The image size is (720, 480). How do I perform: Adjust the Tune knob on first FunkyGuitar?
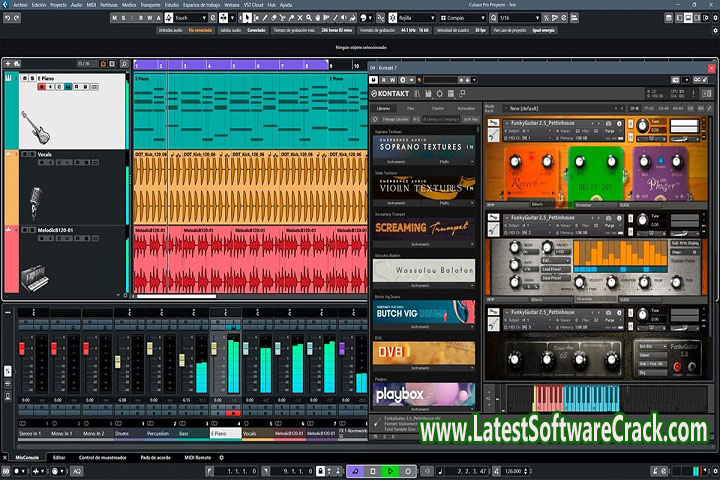[643, 127]
